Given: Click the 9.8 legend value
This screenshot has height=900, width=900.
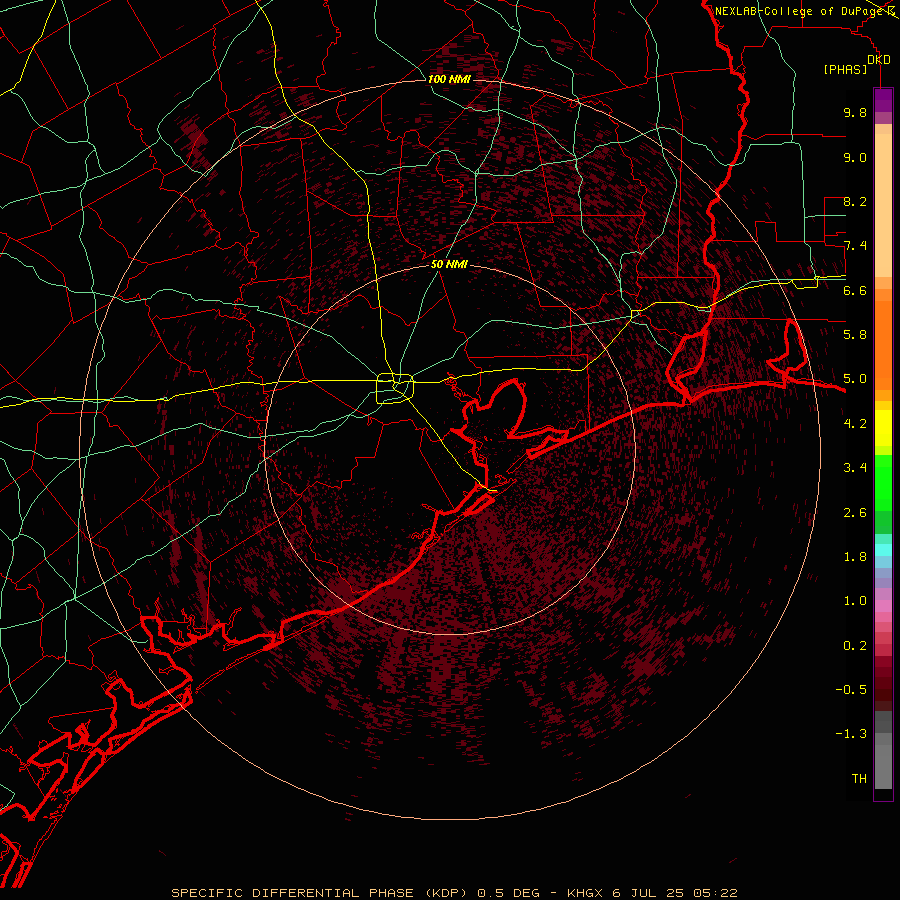Looking at the screenshot, I should tap(855, 112).
